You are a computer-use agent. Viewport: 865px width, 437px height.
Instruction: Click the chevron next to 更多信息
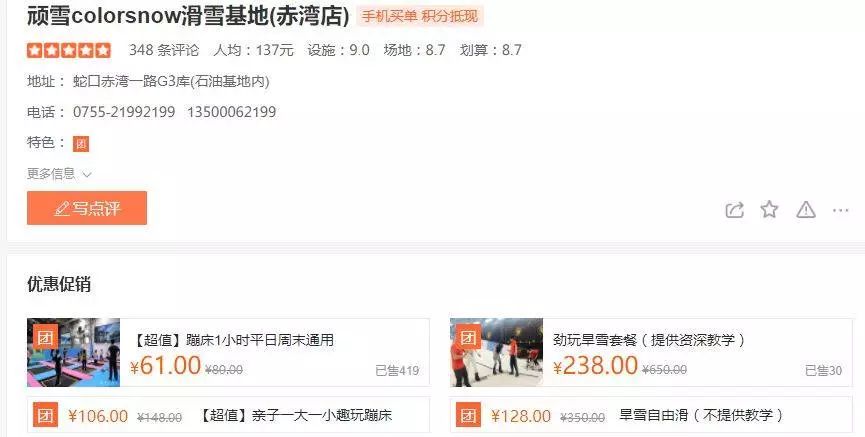coord(87,175)
